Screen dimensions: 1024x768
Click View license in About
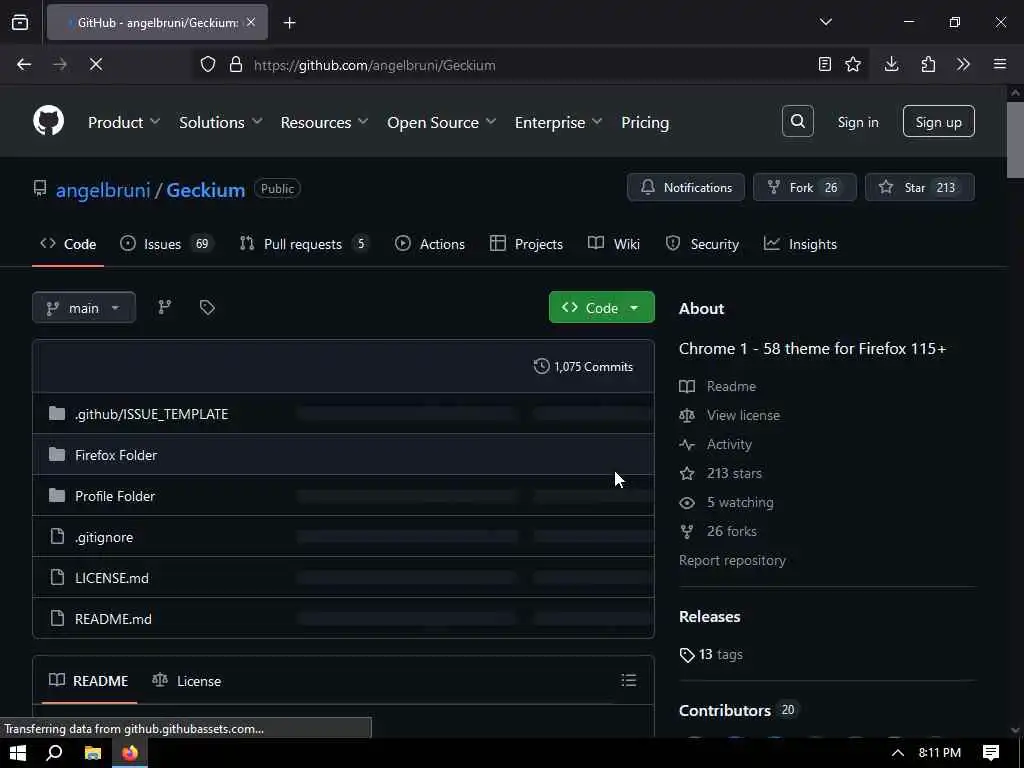[743, 415]
